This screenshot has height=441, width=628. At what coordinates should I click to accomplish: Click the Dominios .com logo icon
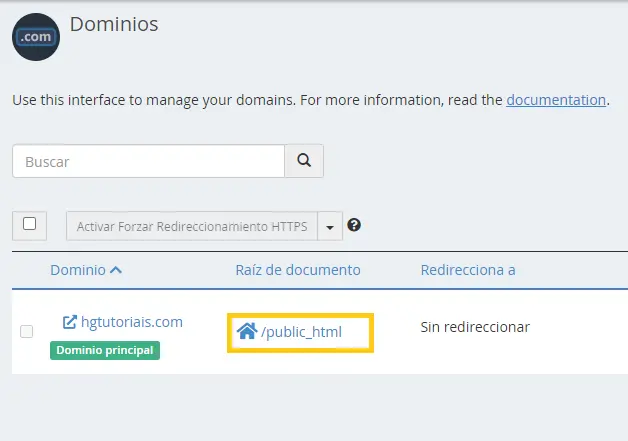pos(36,37)
